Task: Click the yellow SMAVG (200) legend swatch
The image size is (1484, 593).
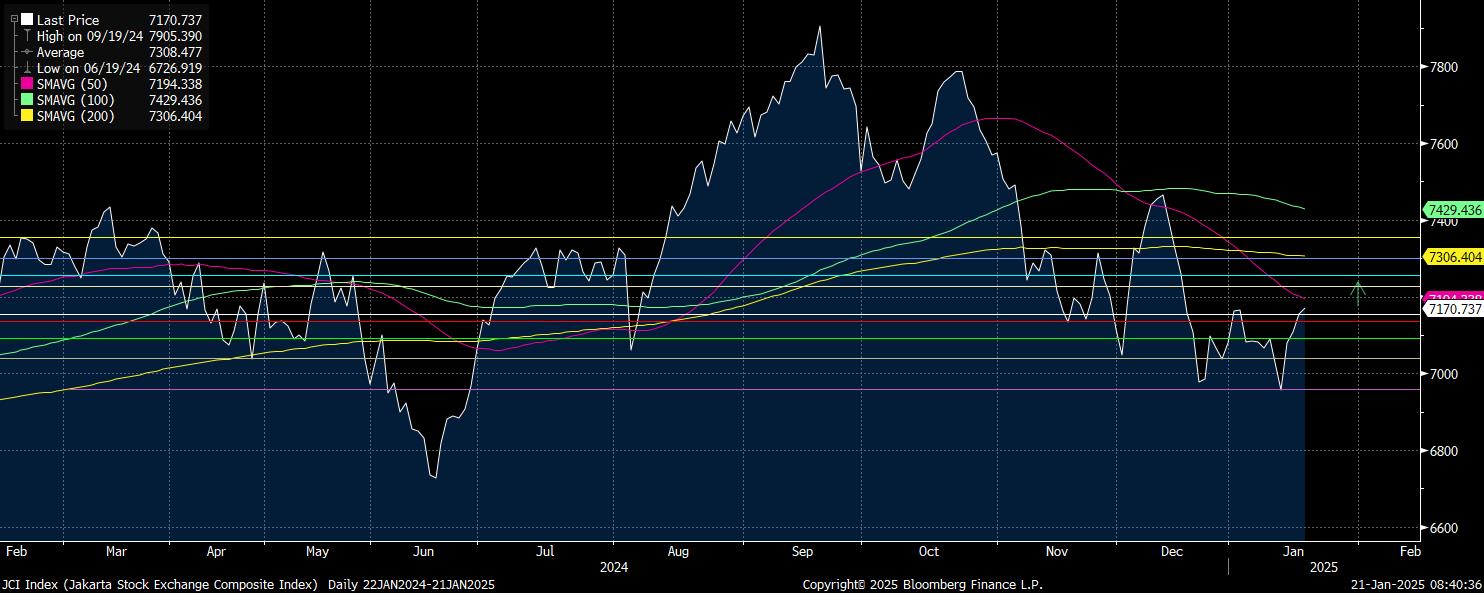Action: pos(27,116)
